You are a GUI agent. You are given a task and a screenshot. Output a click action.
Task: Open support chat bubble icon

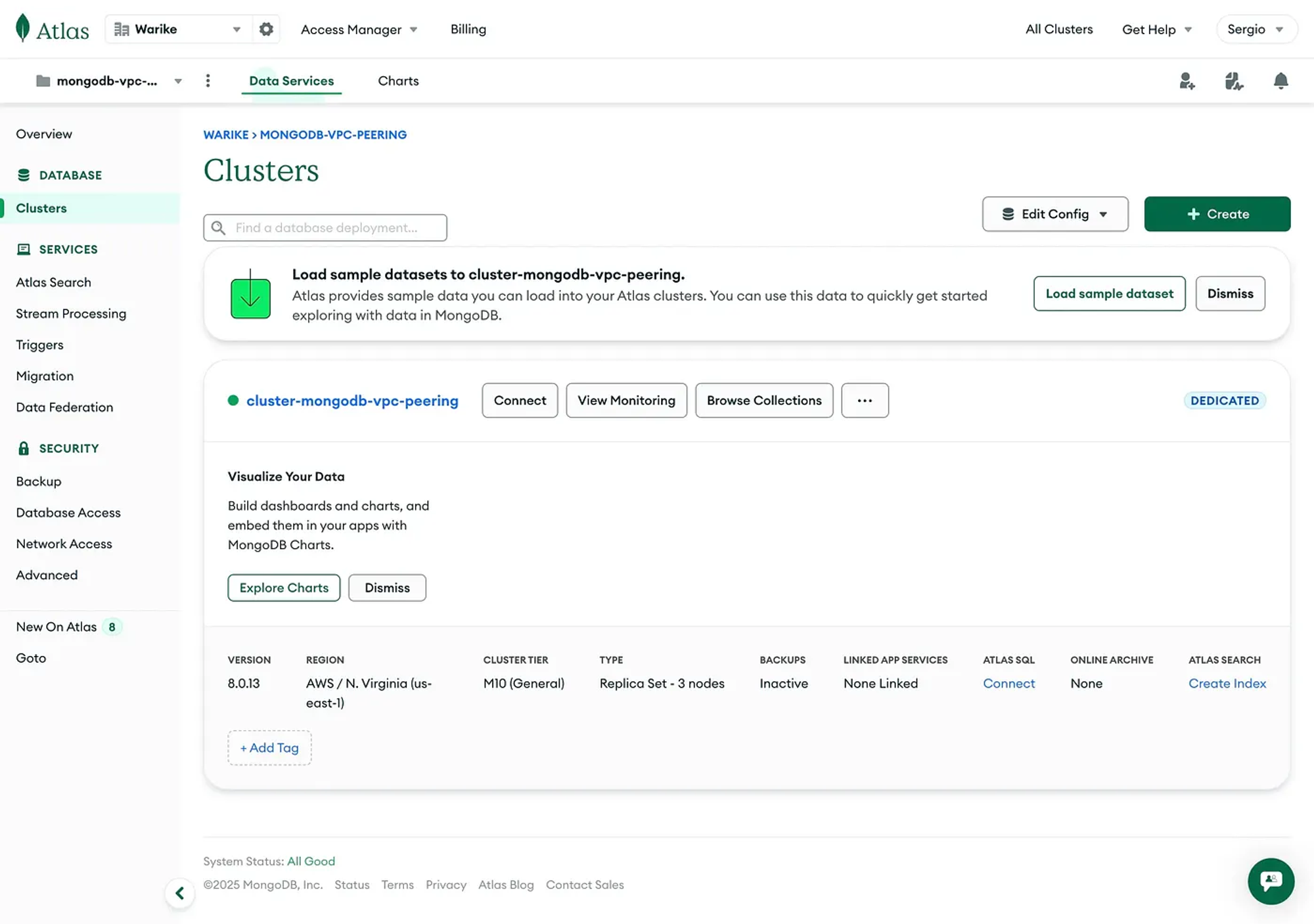(1271, 881)
